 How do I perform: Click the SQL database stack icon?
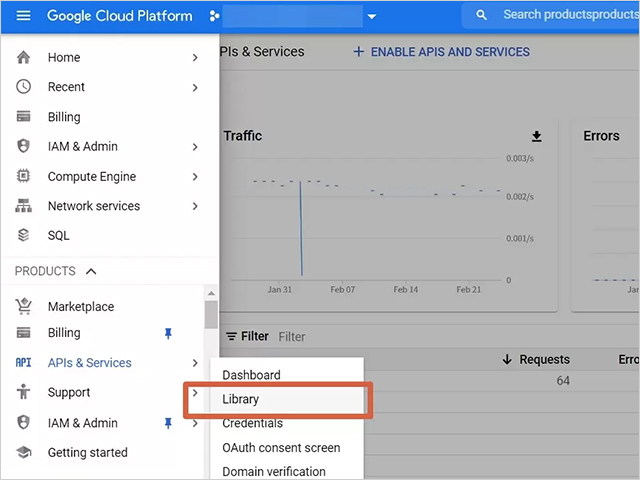(x=24, y=236)
